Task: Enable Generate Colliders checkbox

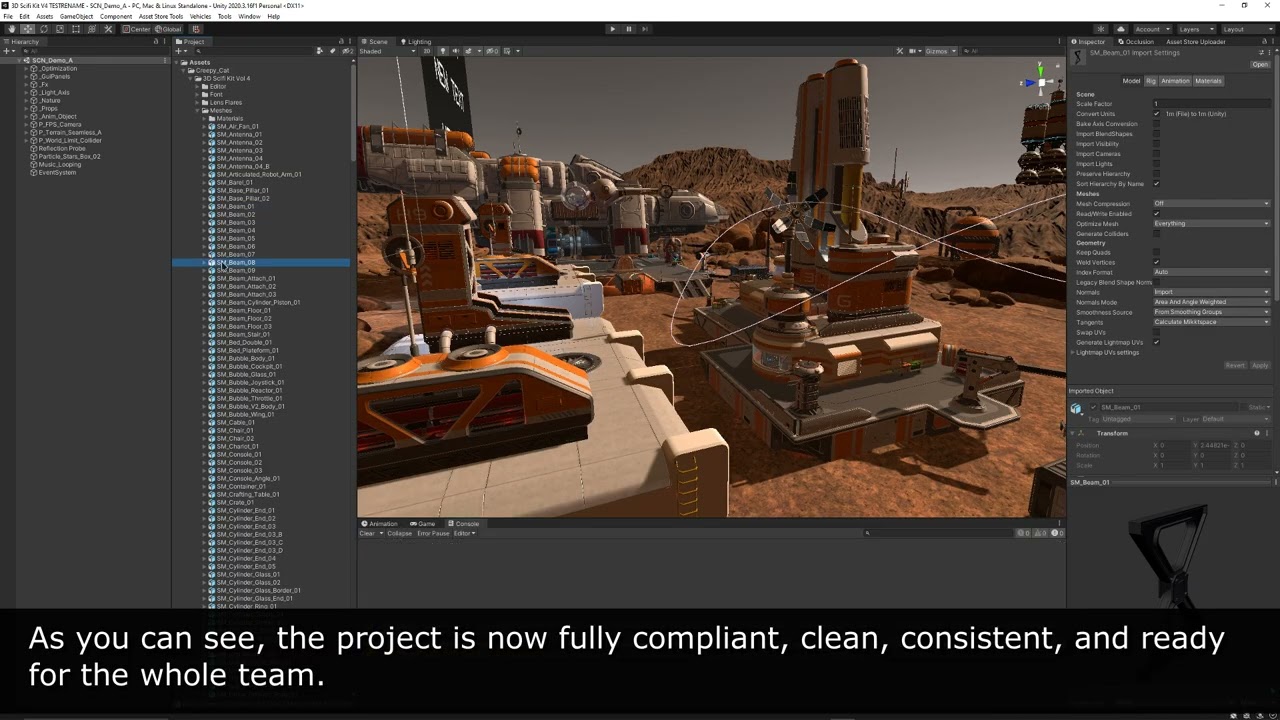Action: 1157,233
